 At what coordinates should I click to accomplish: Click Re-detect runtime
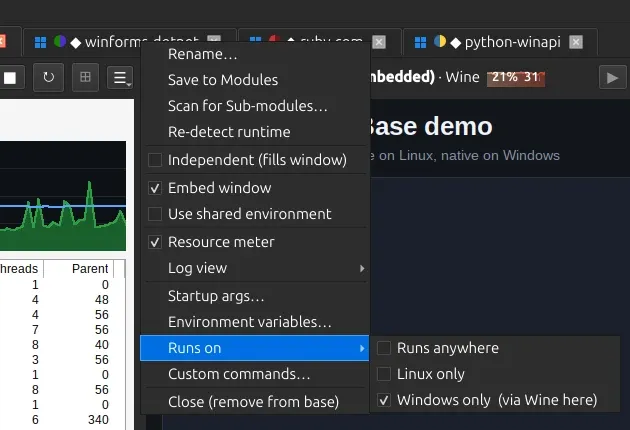coord(255,132)
